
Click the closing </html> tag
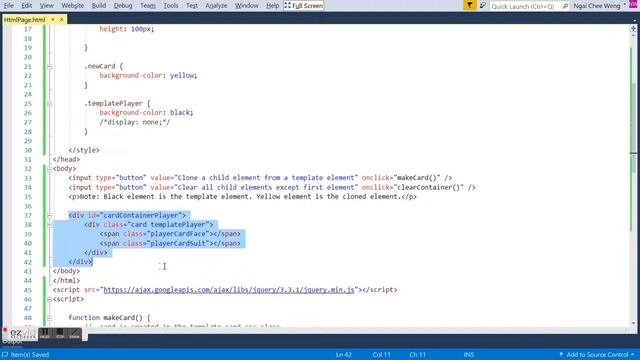(67, 280)
